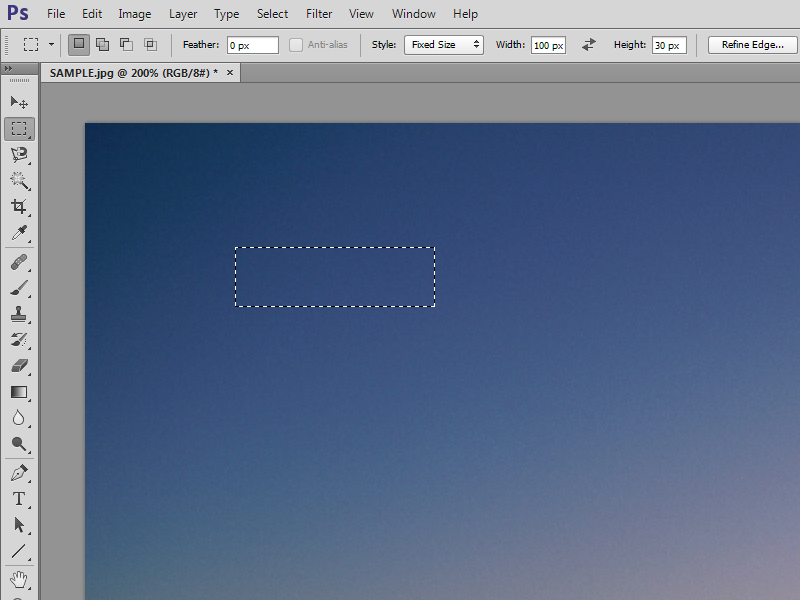Swap width and height values
800x600 pixels.
pos(589,45)
